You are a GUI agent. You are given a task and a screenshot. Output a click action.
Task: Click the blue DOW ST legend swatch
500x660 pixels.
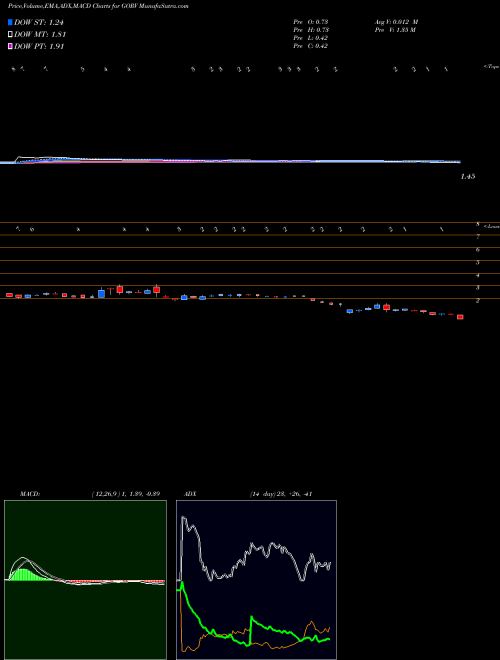click(x=10, y=22)
